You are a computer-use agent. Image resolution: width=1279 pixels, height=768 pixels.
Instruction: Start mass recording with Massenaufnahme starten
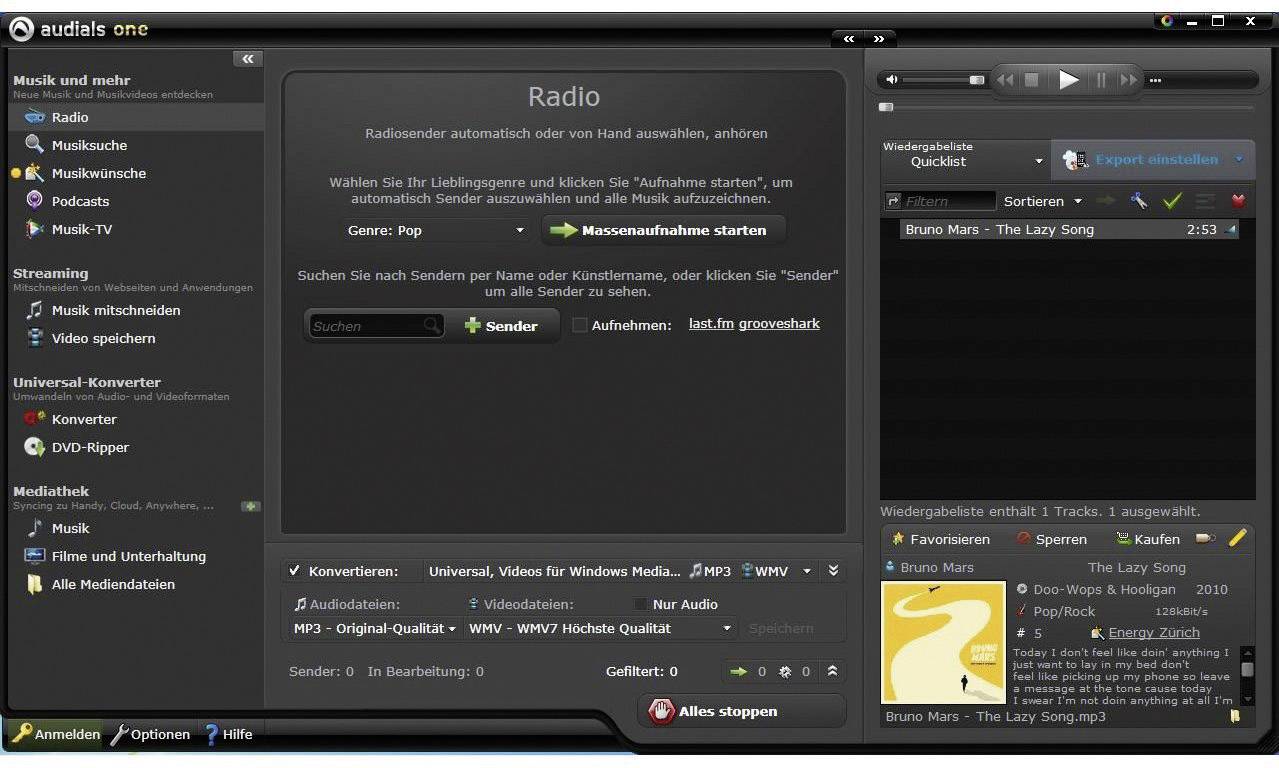[x=664, y=230]
